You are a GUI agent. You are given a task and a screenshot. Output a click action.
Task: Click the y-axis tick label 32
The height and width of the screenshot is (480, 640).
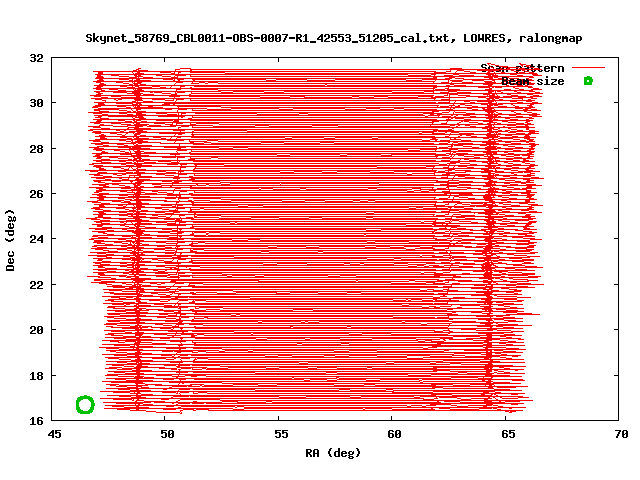(x=36, y=58)
